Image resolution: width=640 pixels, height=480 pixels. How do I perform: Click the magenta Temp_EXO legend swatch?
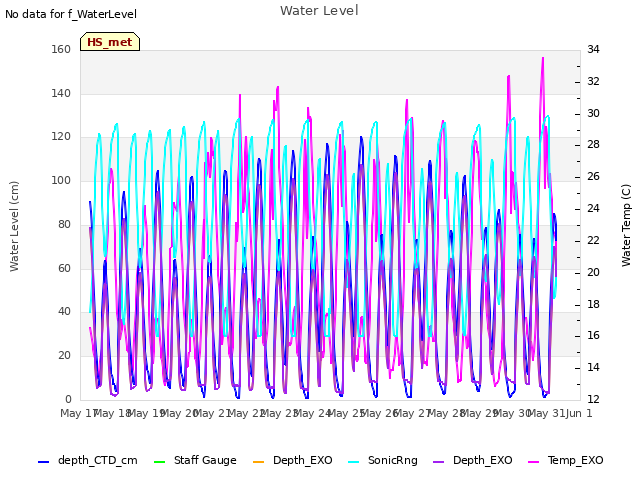pyautogui.click(x=533, y=462)
